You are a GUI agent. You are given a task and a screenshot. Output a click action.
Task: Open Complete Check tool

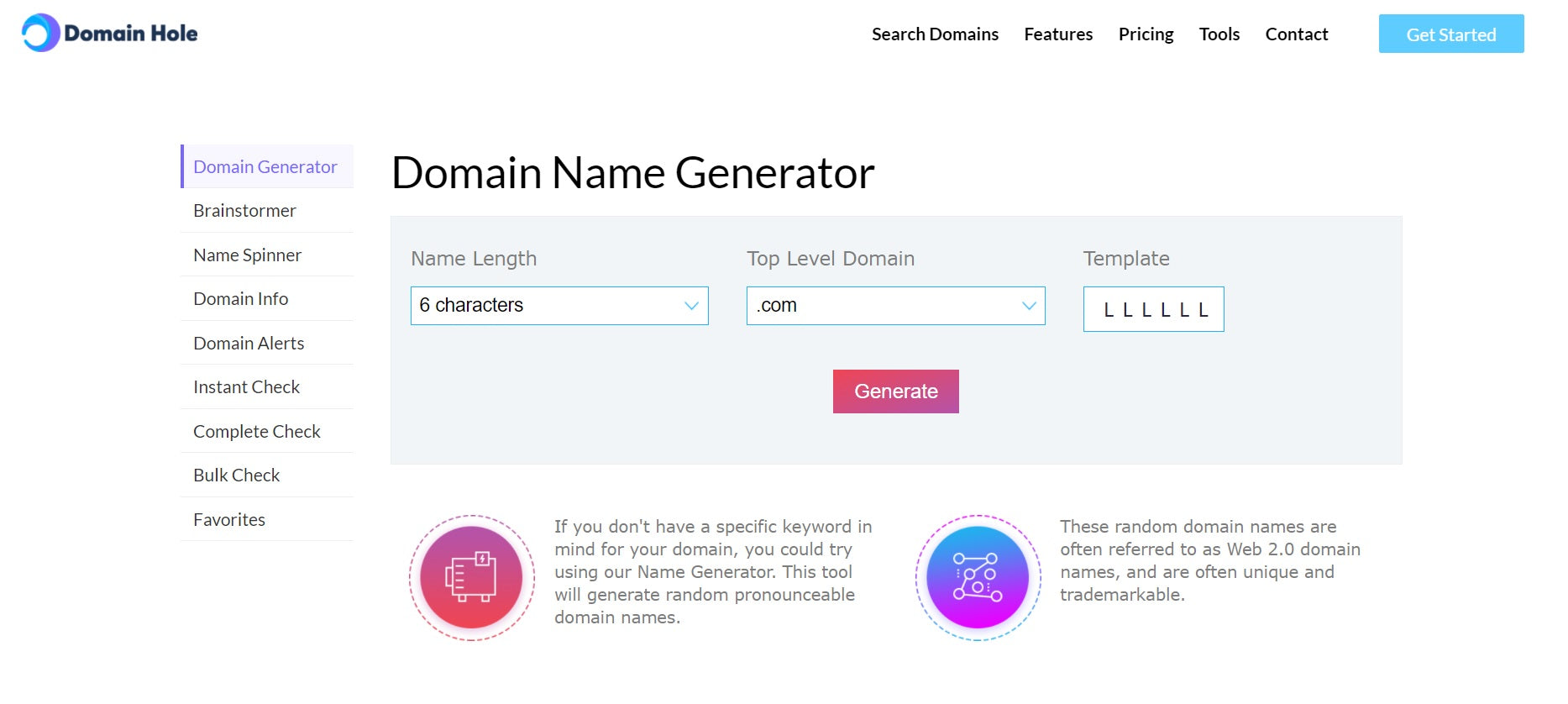(x=267, y=431)
